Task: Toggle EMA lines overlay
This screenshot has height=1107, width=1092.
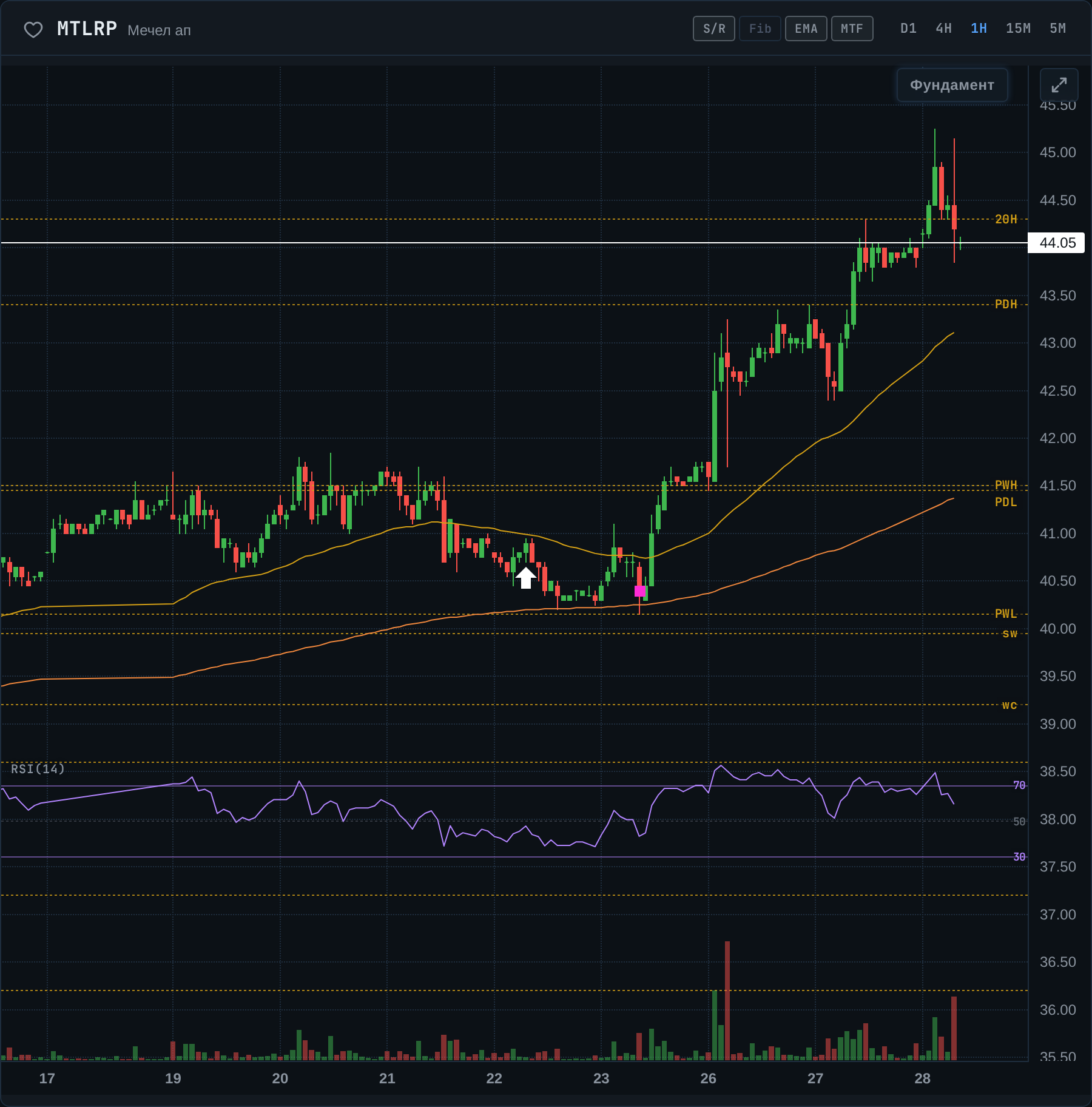Action: [806, 29]
